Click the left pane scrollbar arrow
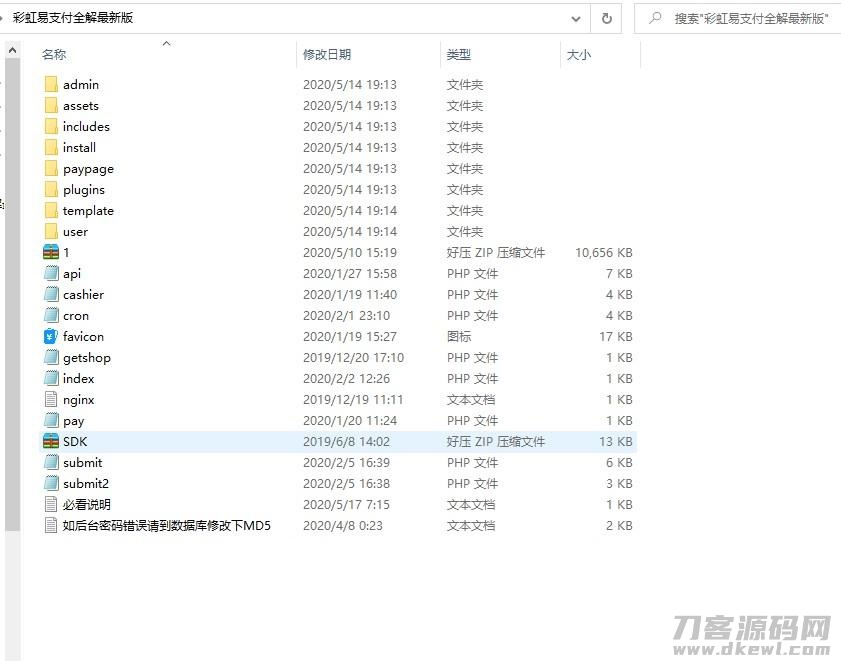The image size is (841, 661). click(x=11, y=48)
